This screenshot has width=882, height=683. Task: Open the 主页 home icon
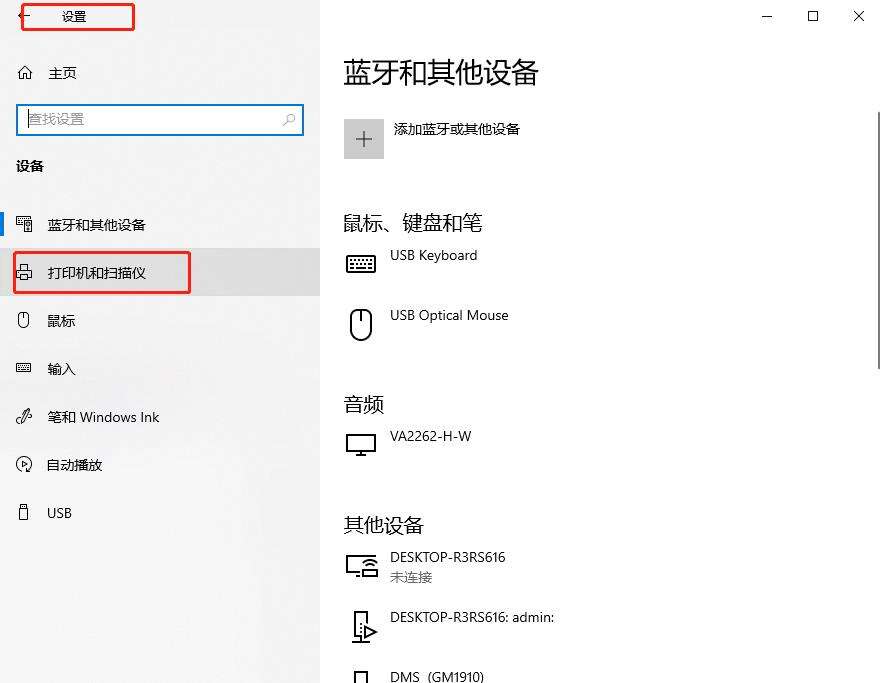[x=25, y=73]
